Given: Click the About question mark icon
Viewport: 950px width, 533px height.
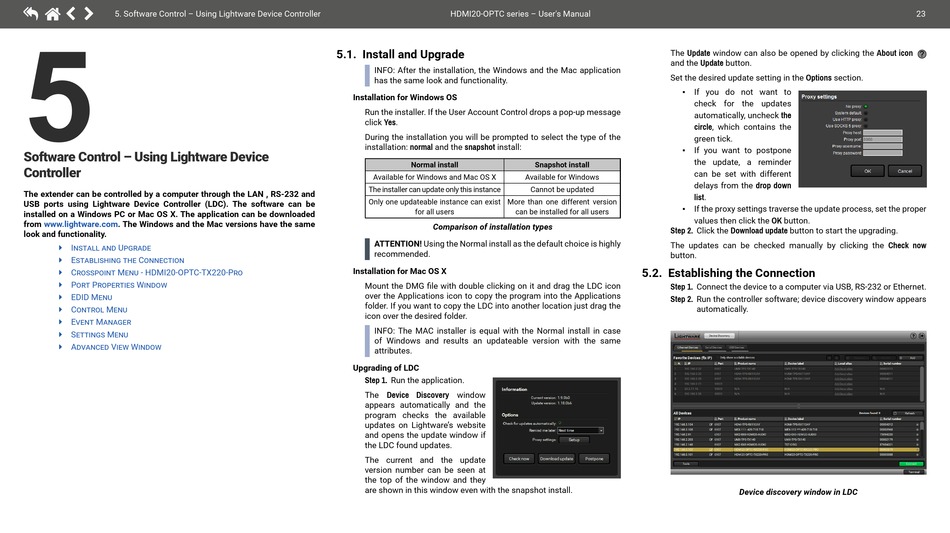Looking at the screenshot, I should point(922,54).
